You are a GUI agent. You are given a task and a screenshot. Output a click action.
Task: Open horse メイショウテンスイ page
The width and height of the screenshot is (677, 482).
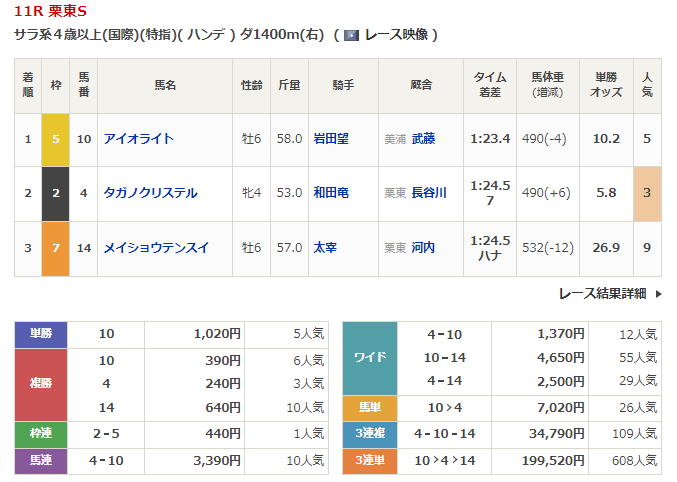(x=156, y=247)
